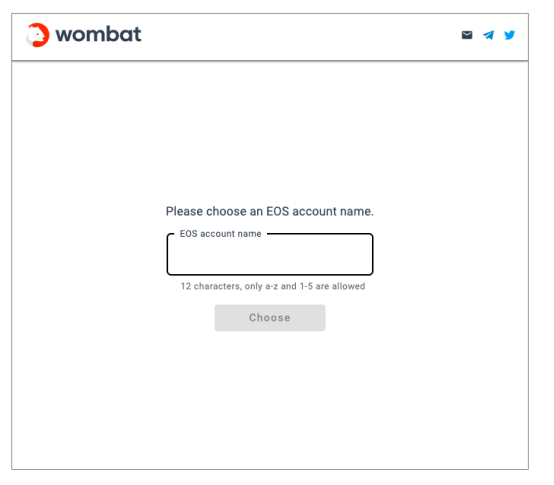Focus the EOS account name field
Screen dimensions: 554x485
coord(270,254)
